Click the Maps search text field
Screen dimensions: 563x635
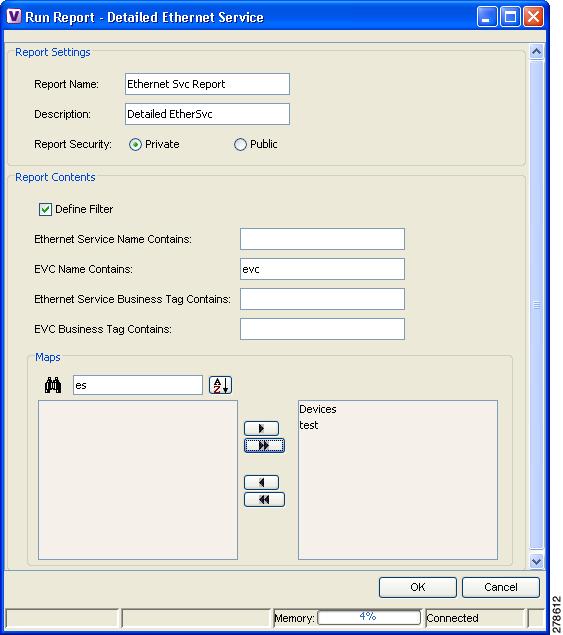(138, 385)
